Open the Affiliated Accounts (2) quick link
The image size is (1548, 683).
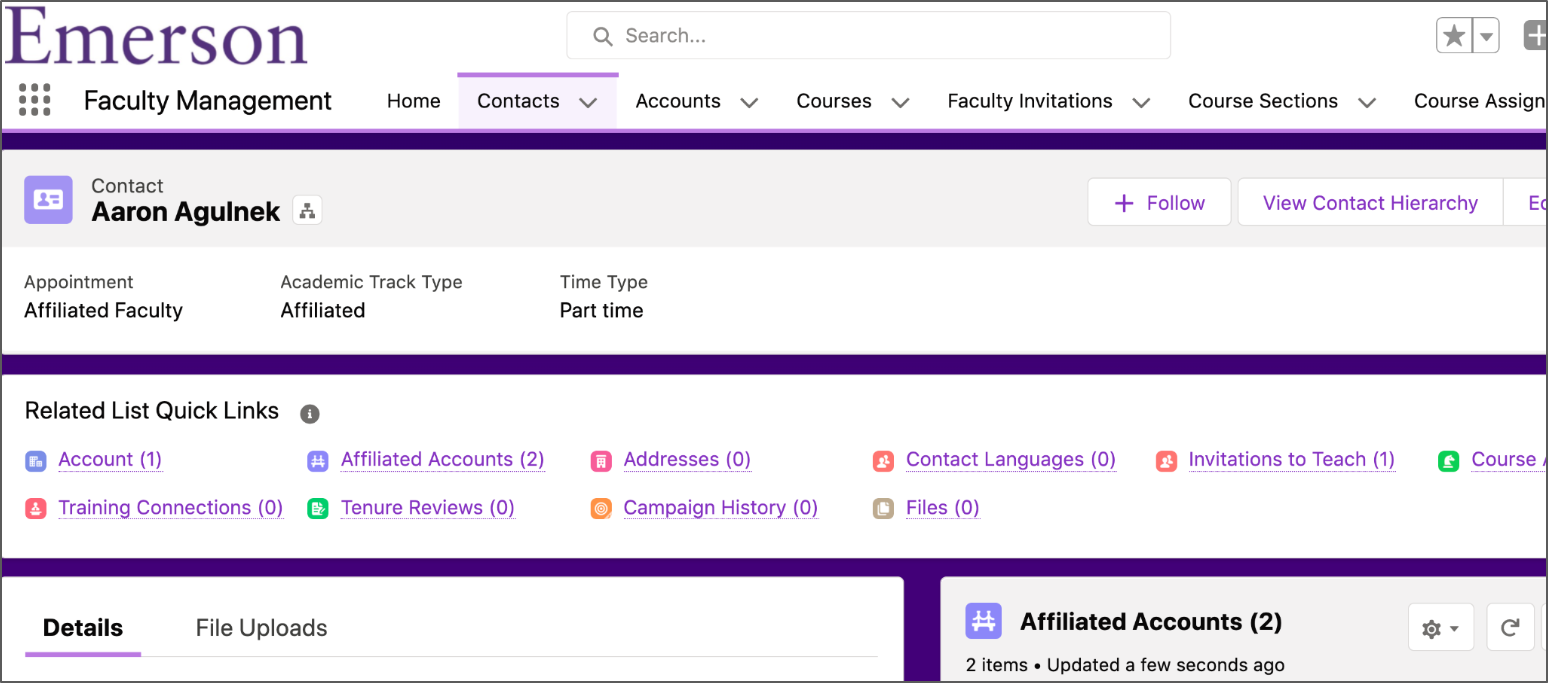(x=442, y=459)
